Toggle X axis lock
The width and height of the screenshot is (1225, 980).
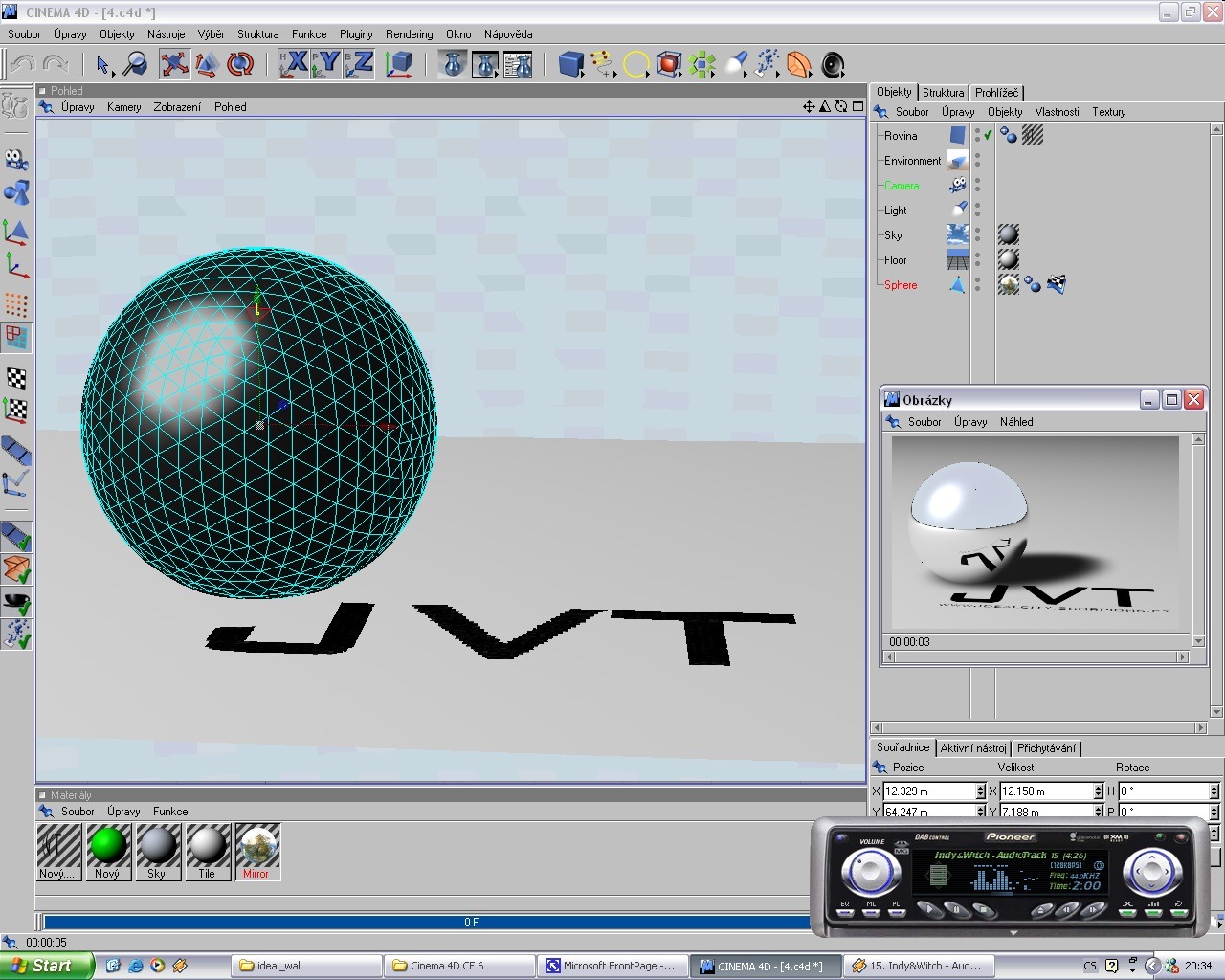tap(294, 64)
